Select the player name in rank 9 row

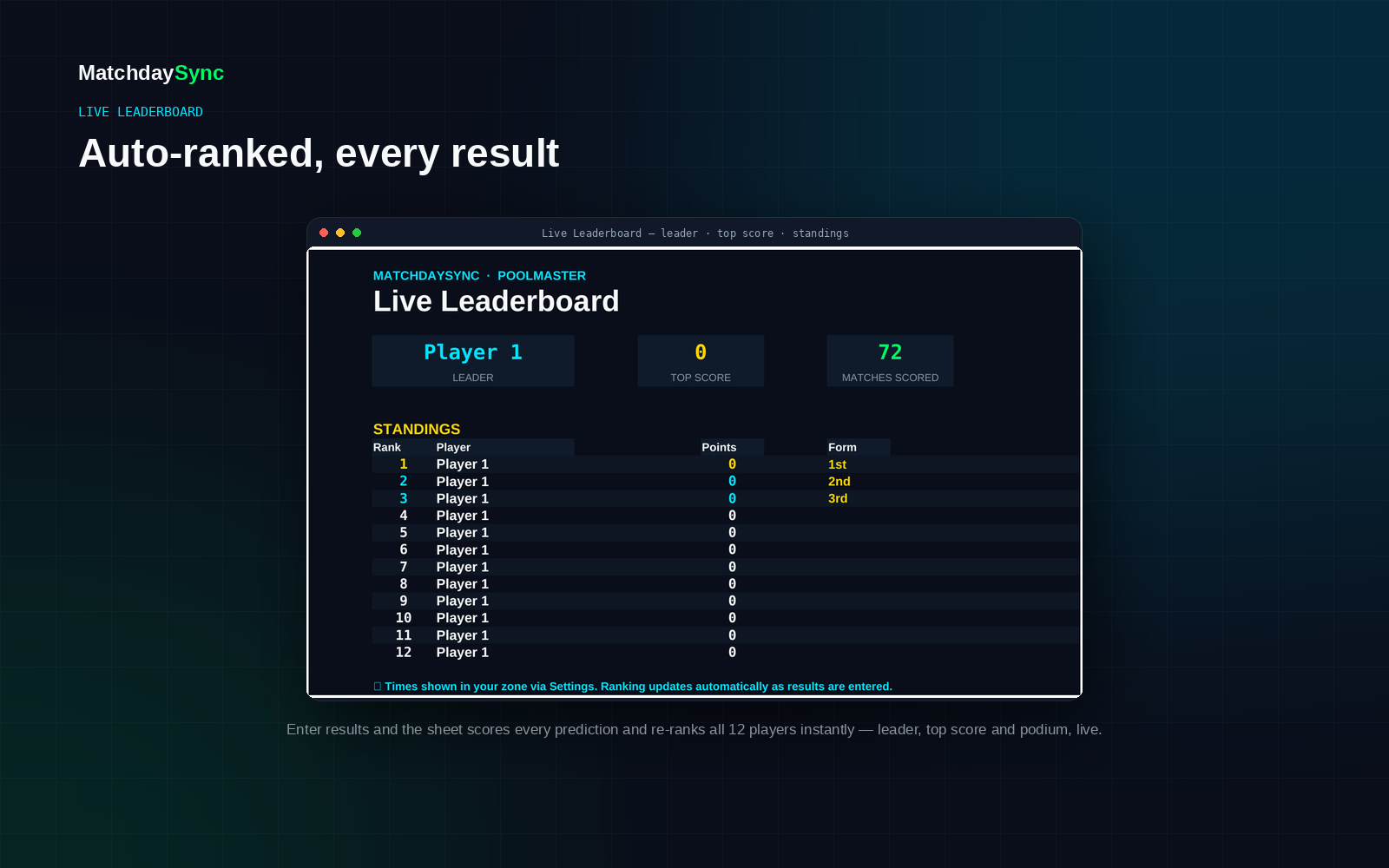[463, 601]
